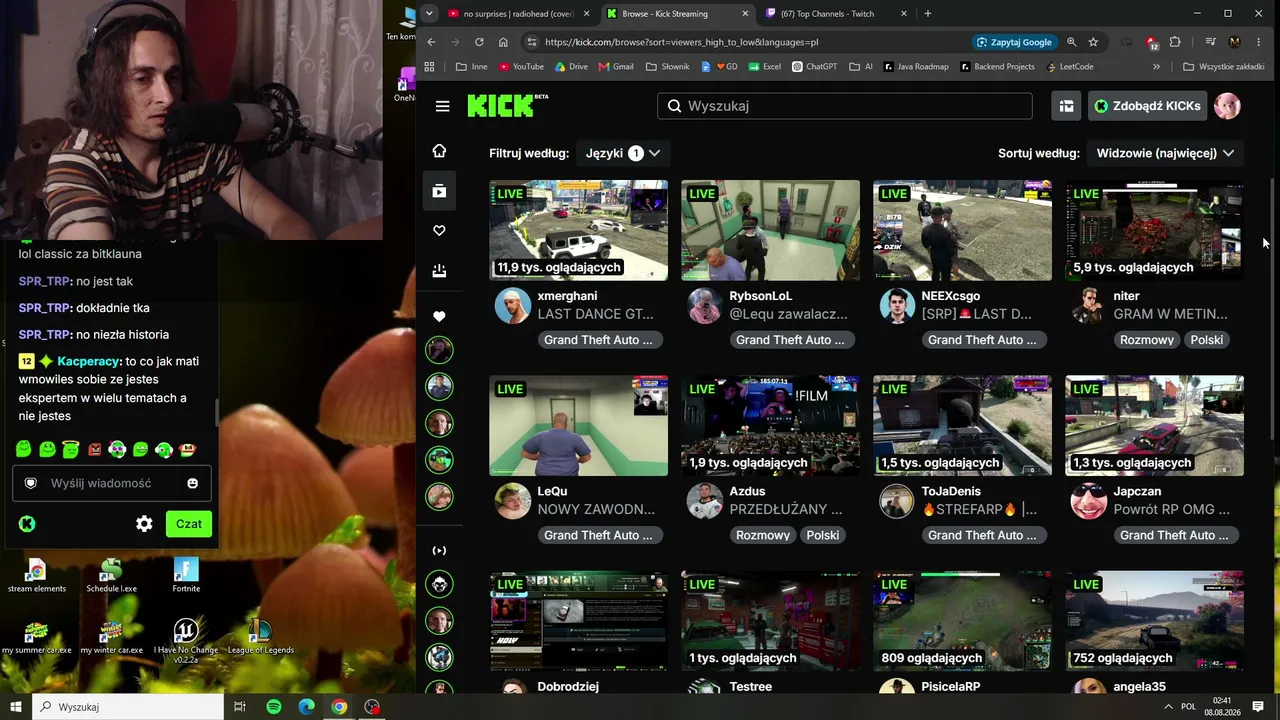
Task: Open the Widzowie (najwięcej) sort dropdown
Action: coord(1165,153)
